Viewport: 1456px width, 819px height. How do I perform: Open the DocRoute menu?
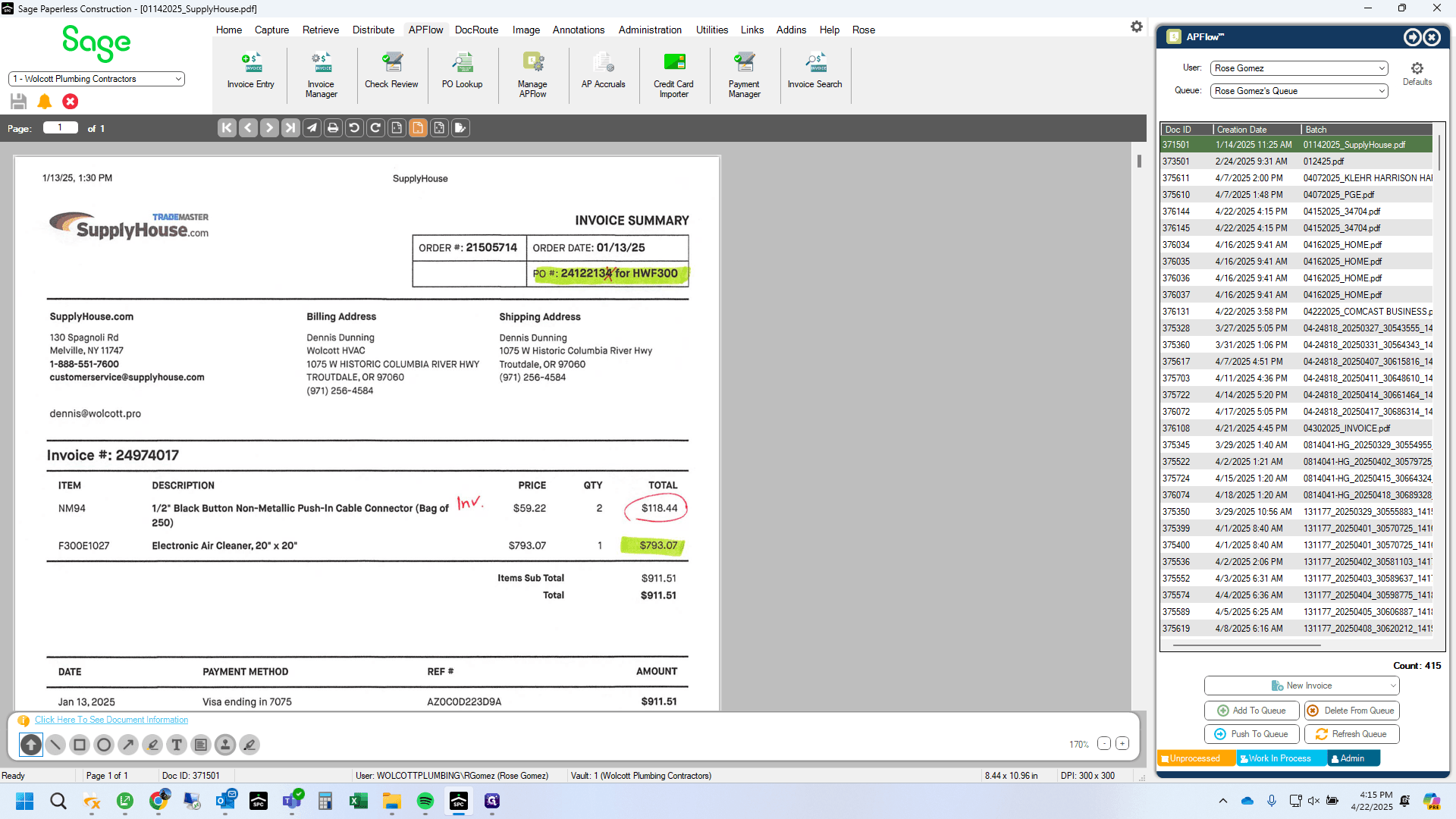click(x=476, y=30)
